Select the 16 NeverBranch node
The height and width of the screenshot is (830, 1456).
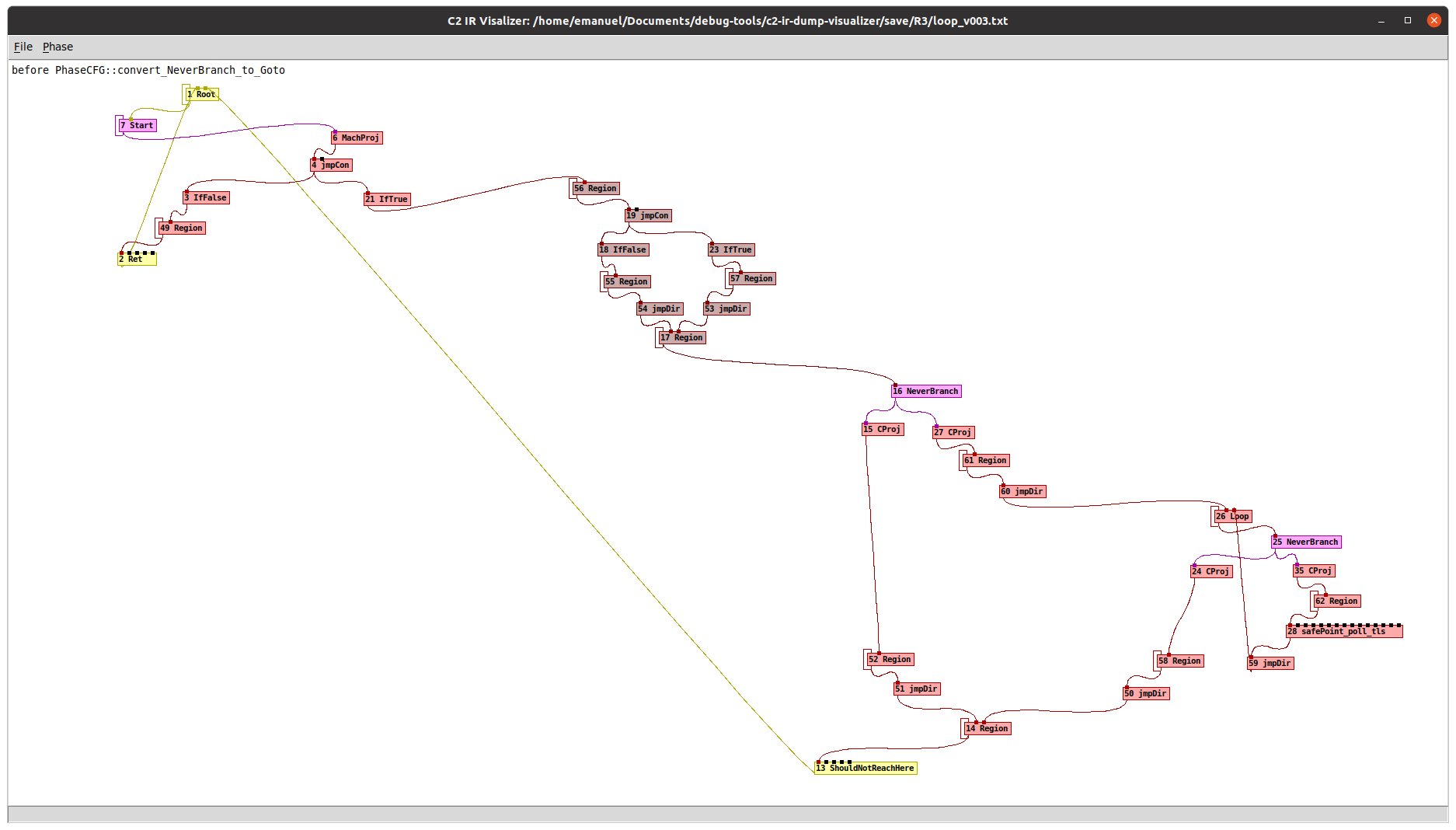926,392
